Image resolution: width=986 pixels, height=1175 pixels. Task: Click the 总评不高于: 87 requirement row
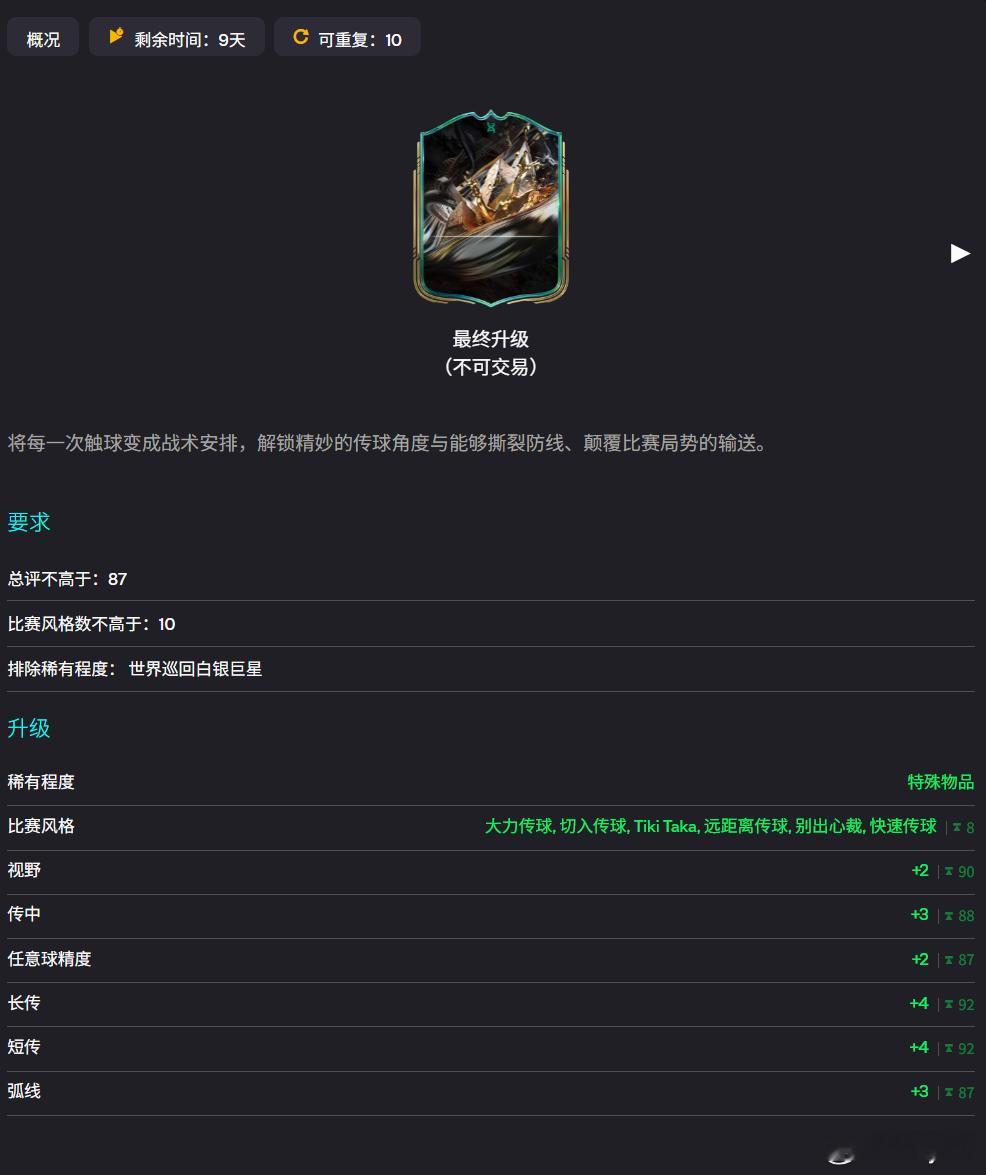(x=491, y=579)
